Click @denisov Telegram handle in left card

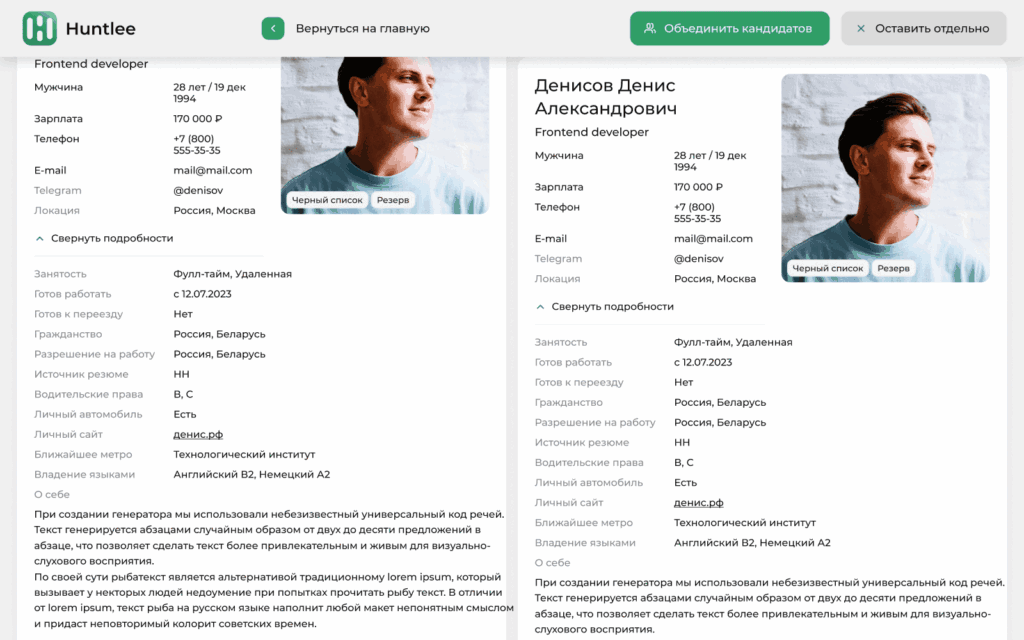198,190
